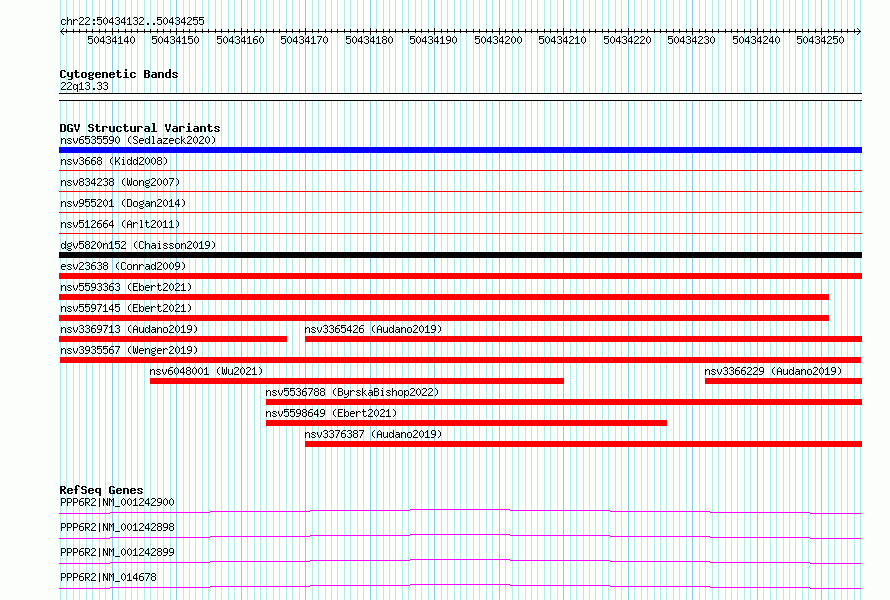Select the nsv3376387 (Audano2019) variant
890x600 pixels.
tap(373, 434)
